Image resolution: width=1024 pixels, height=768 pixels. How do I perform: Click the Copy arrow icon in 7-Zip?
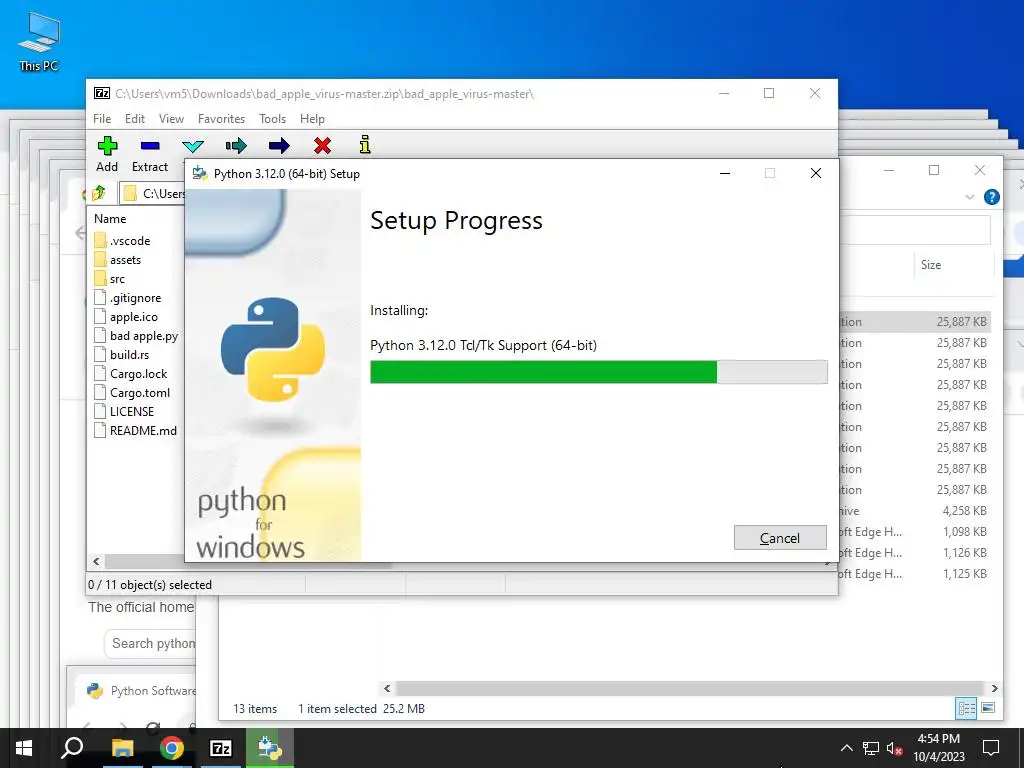click(236, 146)
